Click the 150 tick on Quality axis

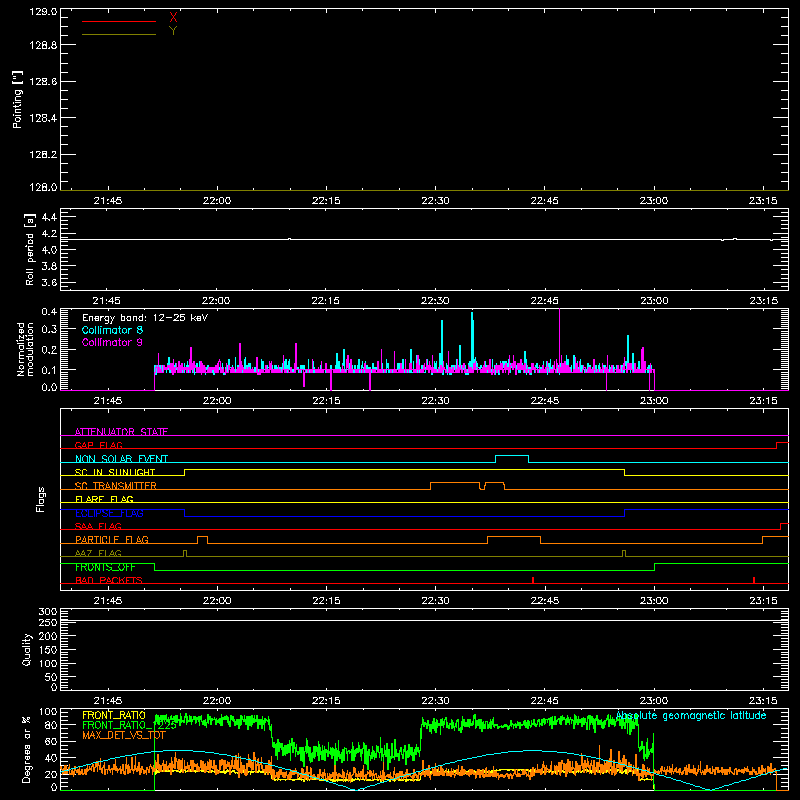point(48,650)
